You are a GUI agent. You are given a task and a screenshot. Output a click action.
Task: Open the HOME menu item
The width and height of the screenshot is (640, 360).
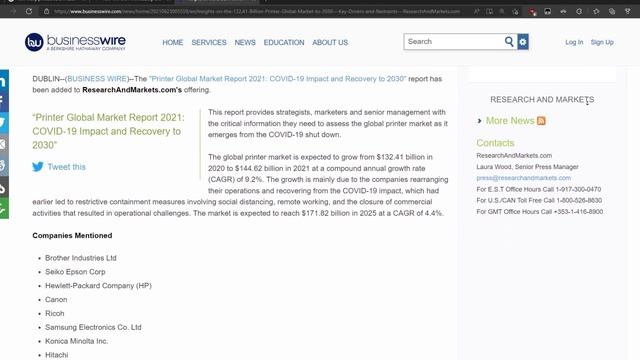tap(173, 42)
